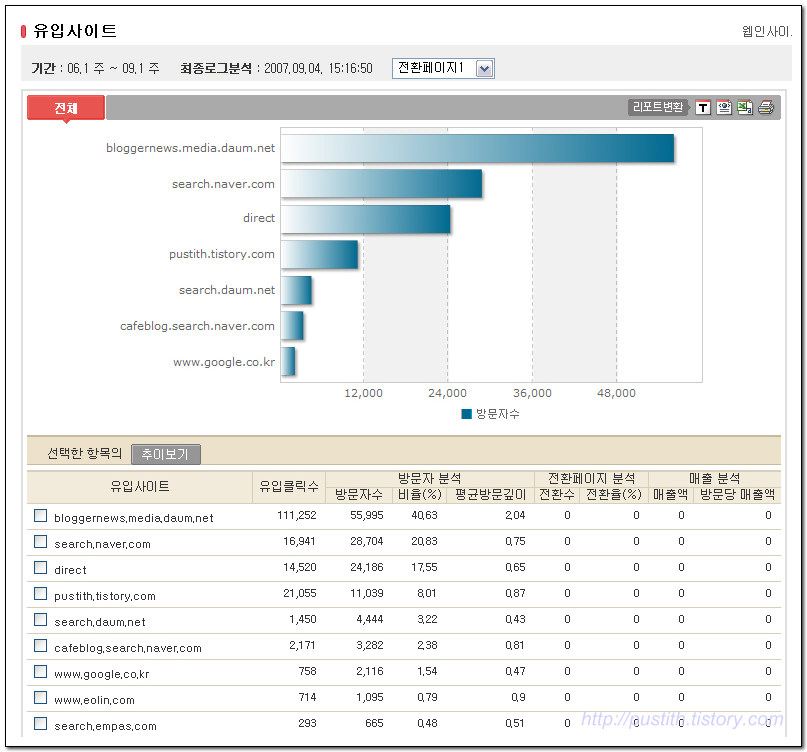This screenshot has height=752, width=807.
Task: Tick checkbox for cafeblog.search.naver.com row
Action: (40, 645)
